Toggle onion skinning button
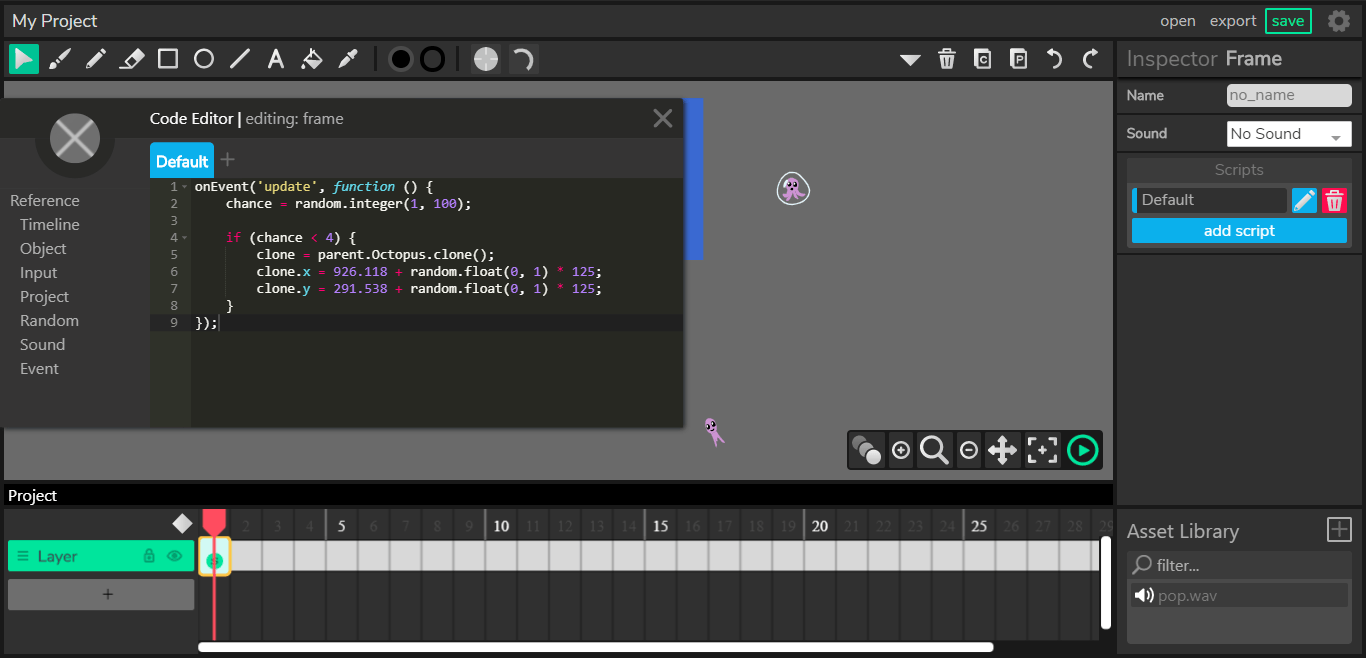1366x658 pixels. click(866, 450)
